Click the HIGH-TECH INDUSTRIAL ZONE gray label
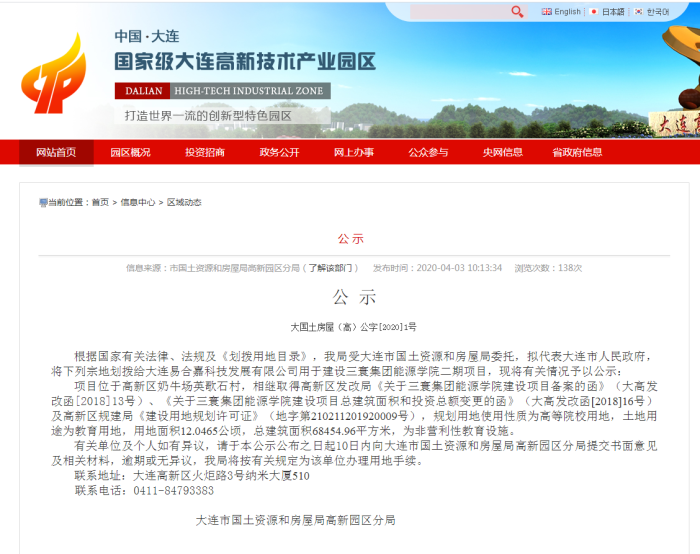The image size is (700, 554). (x=250, y=91)
